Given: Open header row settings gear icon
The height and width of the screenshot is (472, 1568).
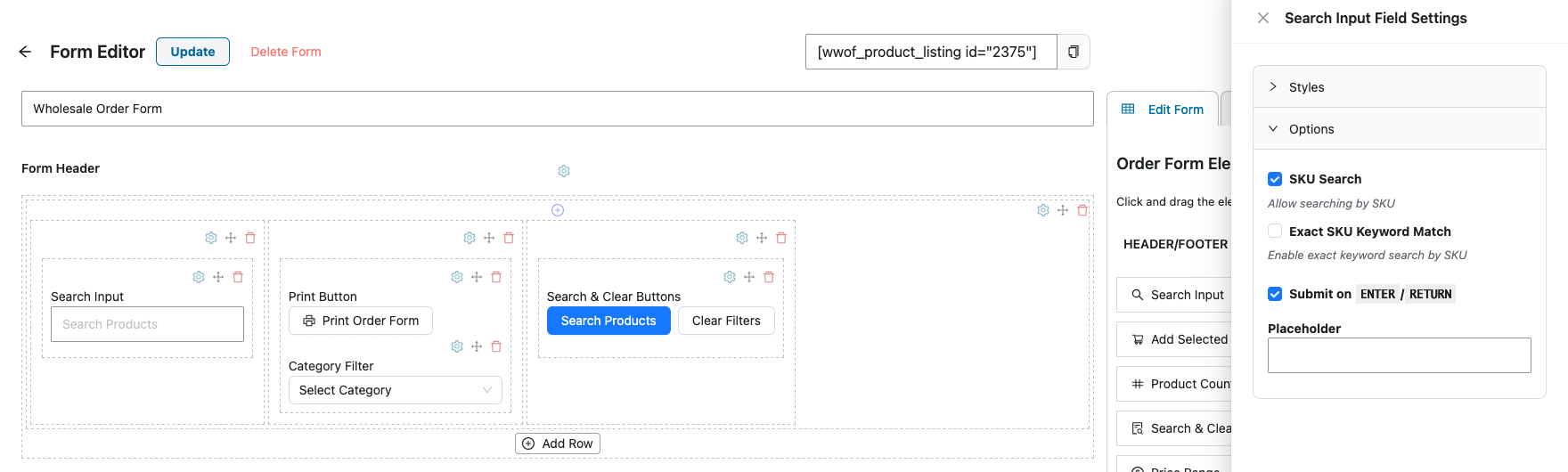Looking at the screenshot, I should tap(1043, 210).
